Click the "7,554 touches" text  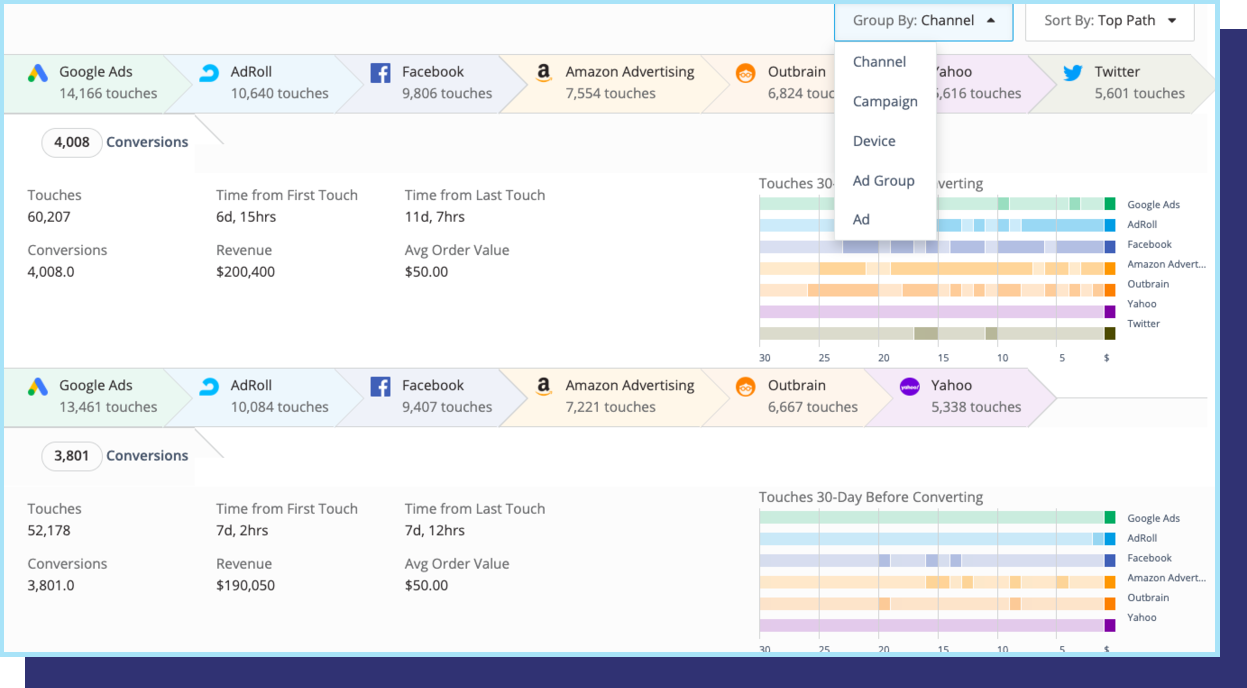(611, 94)
